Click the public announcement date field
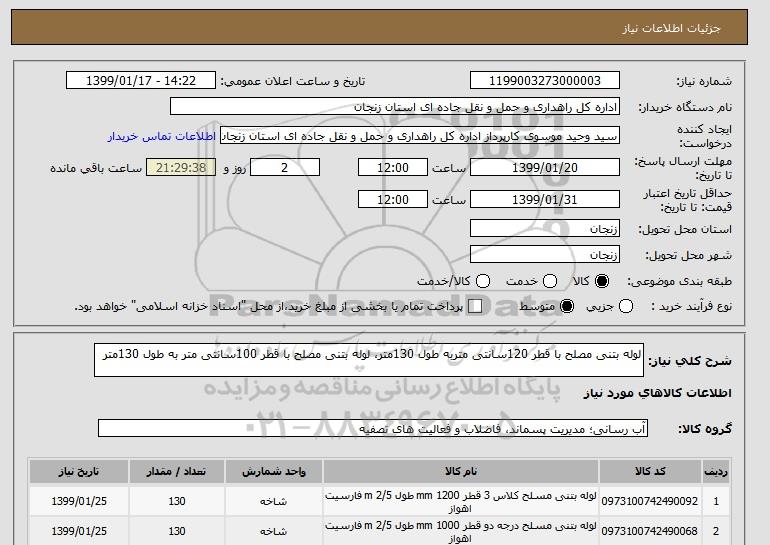The height and width of the screenshot is (545, 770). (x=141, y=81)
